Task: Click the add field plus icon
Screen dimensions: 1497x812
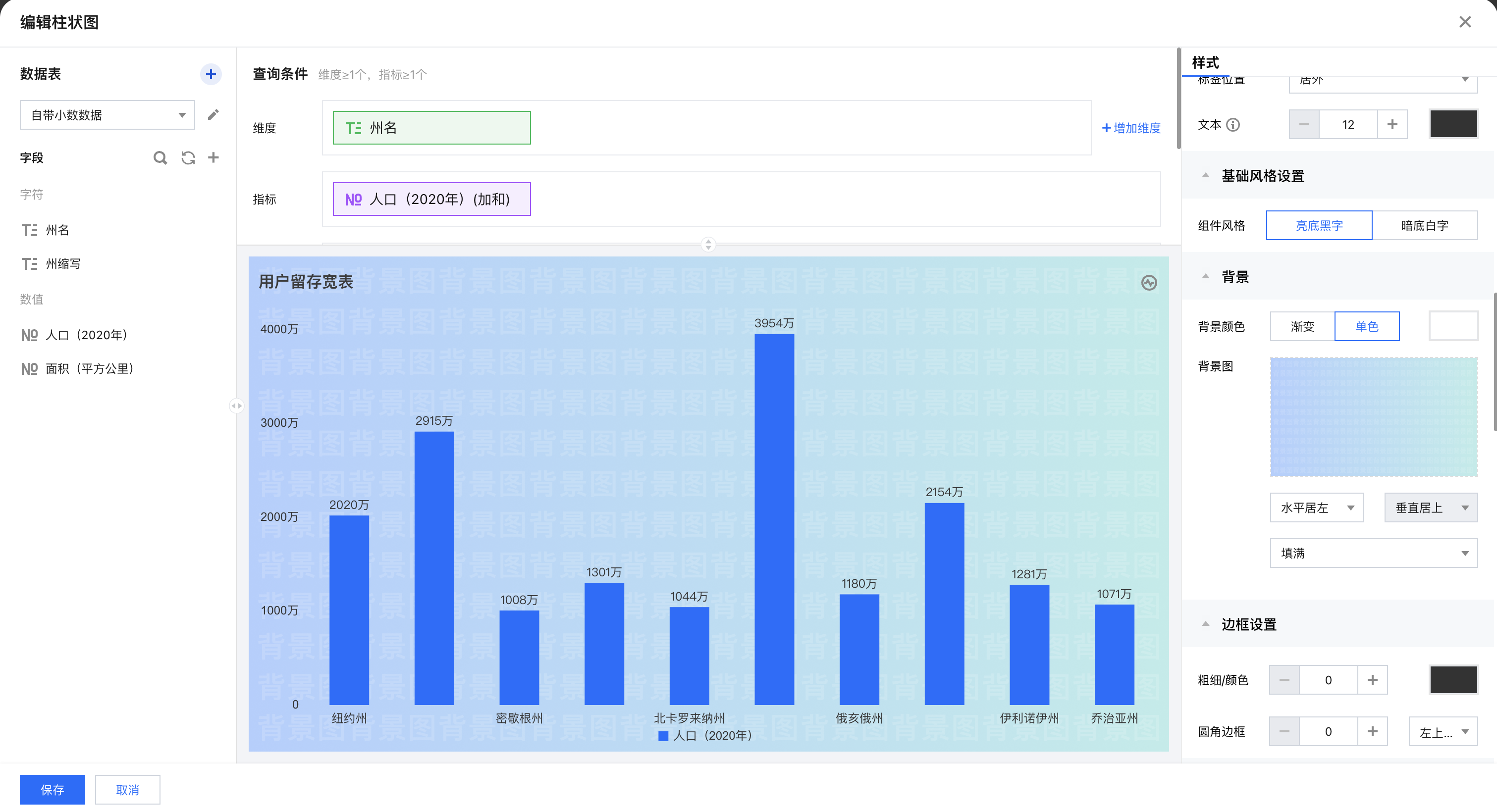Action: (214, 157)
